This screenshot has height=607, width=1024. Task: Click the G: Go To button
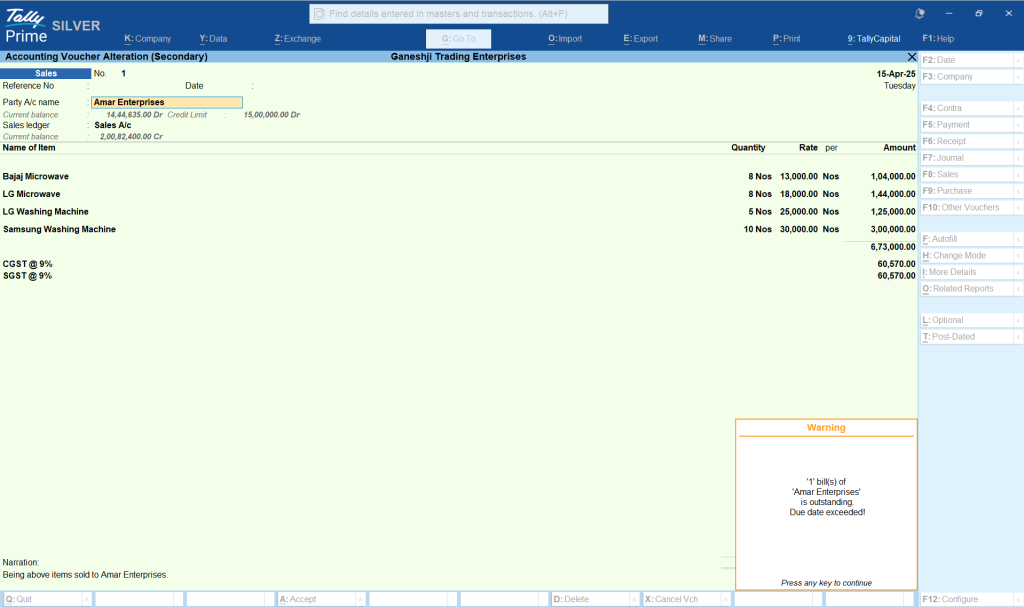coord(458,39)
